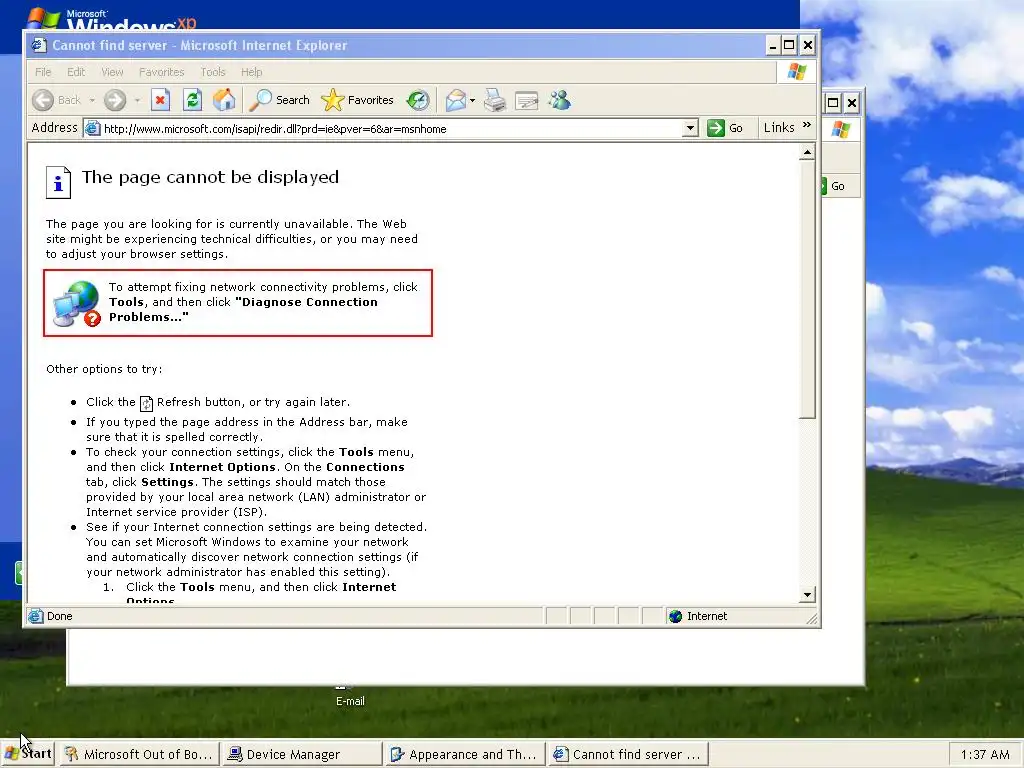Open the Edit menu

pos(76,72)
